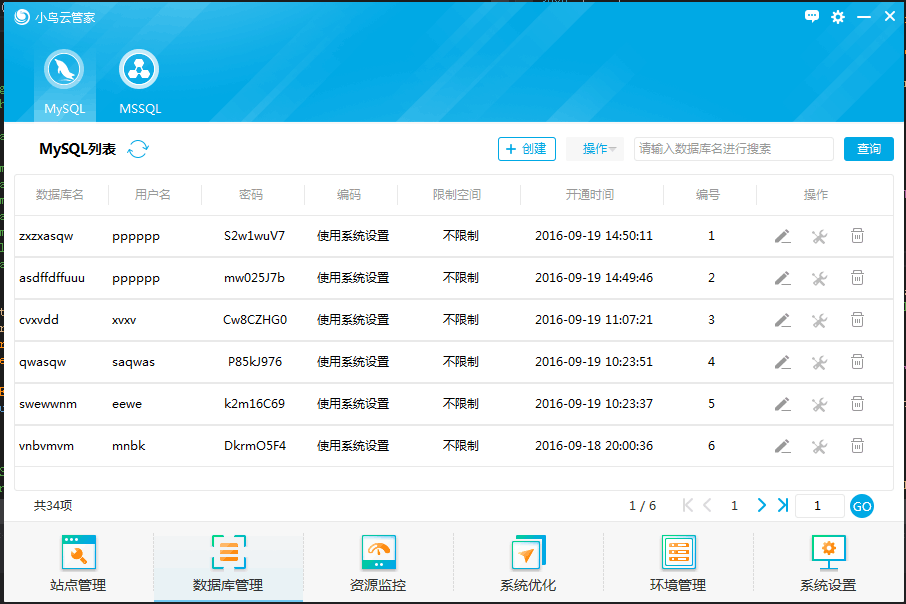This screenshot has width=906, height=604.
Task: Go to the next page of results
Action: pos(761,506)
